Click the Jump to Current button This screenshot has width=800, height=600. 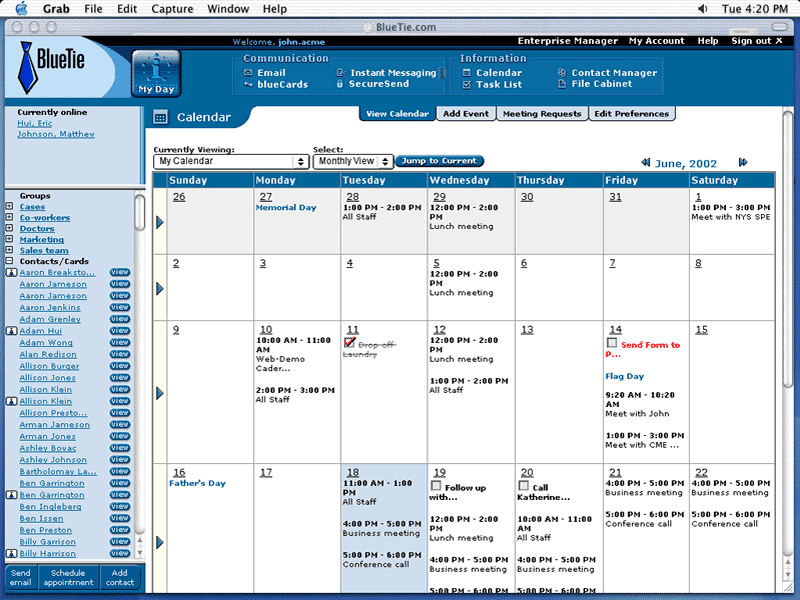439,161
